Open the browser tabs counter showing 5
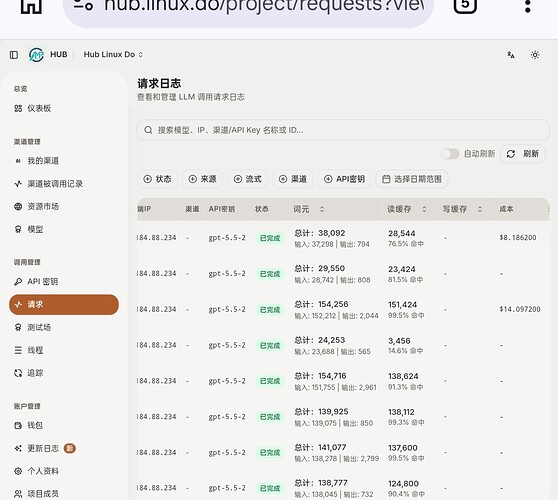The image size is (558, 500). pyautogui.click(x=465, y=5)
